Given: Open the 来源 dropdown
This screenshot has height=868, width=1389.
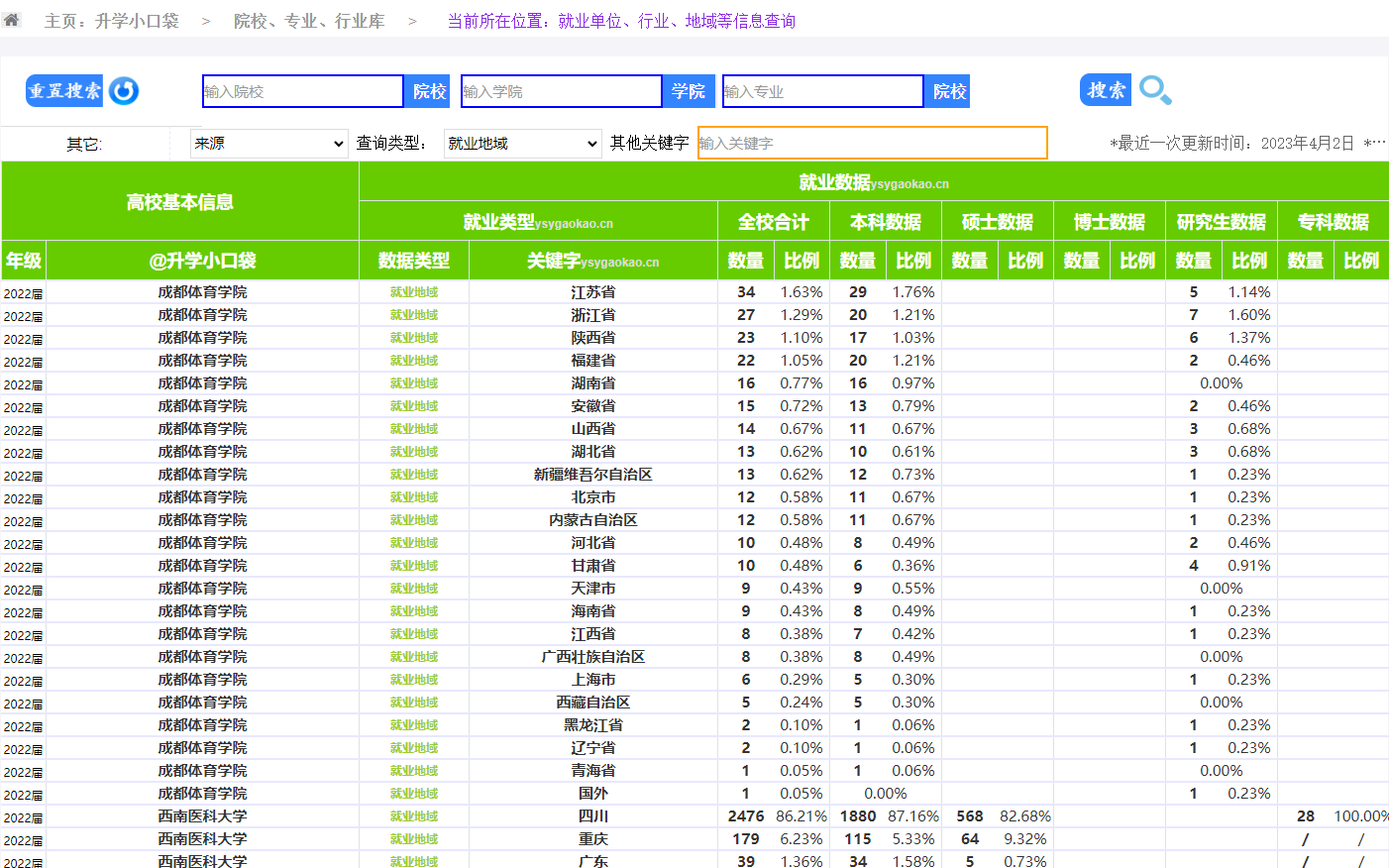Looking at the screenshot, I should click(268, 144).
